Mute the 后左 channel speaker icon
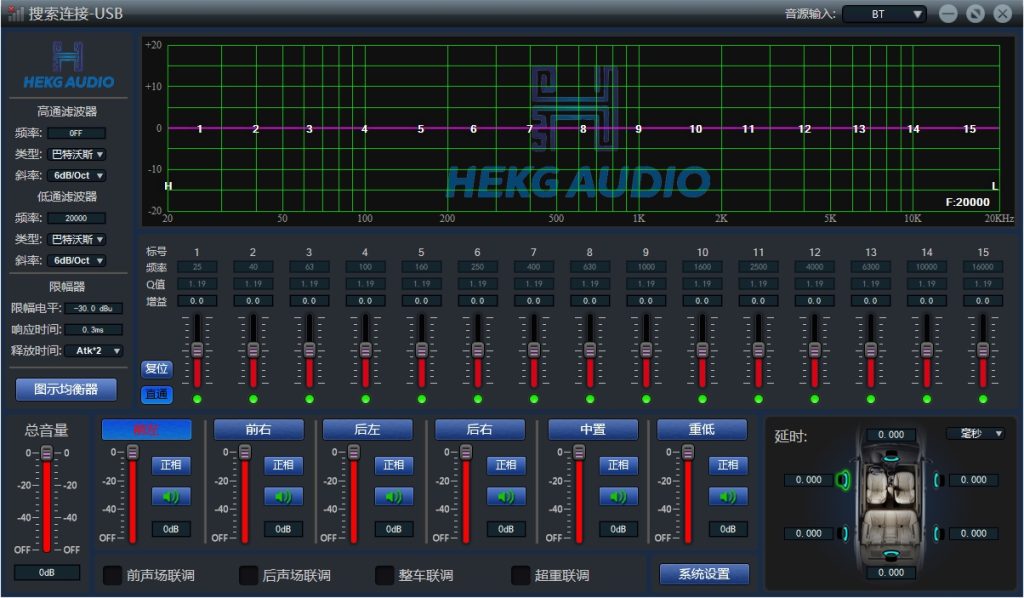The image size is (1024, 598). [394, 497]
